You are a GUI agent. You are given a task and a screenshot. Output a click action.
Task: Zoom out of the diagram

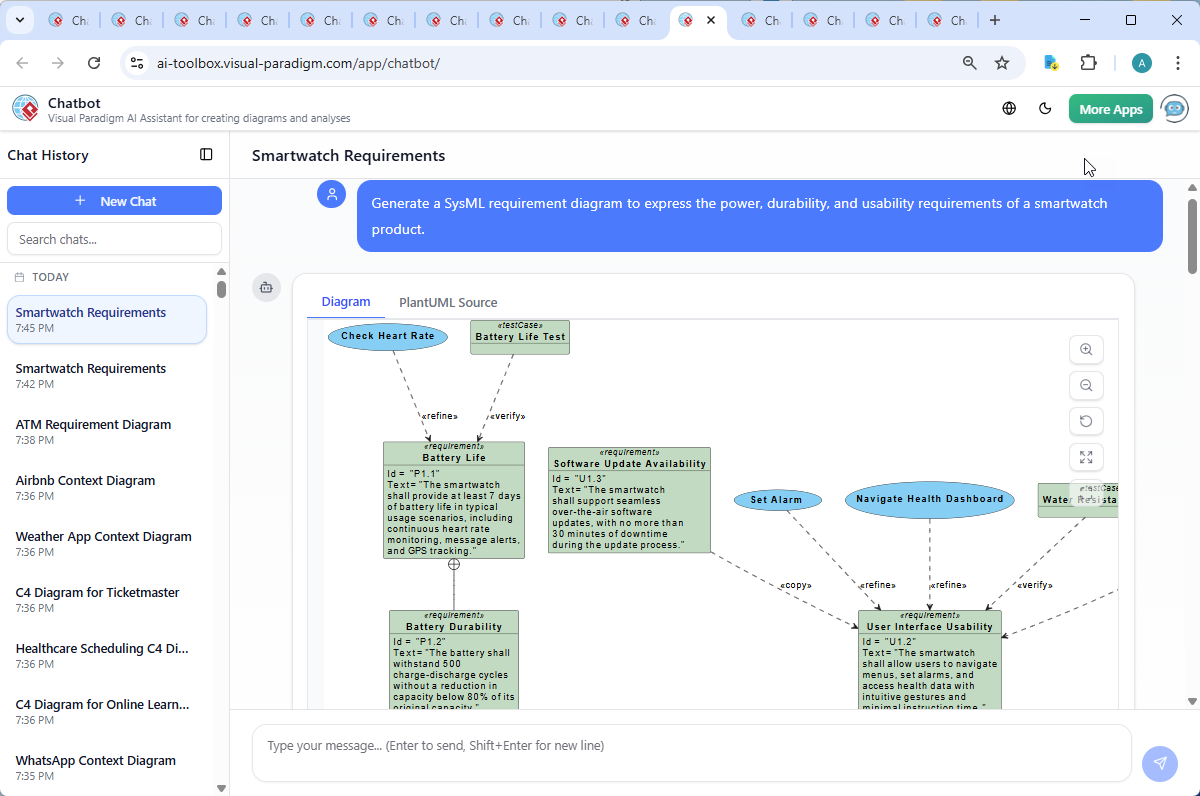[1086, 385]
